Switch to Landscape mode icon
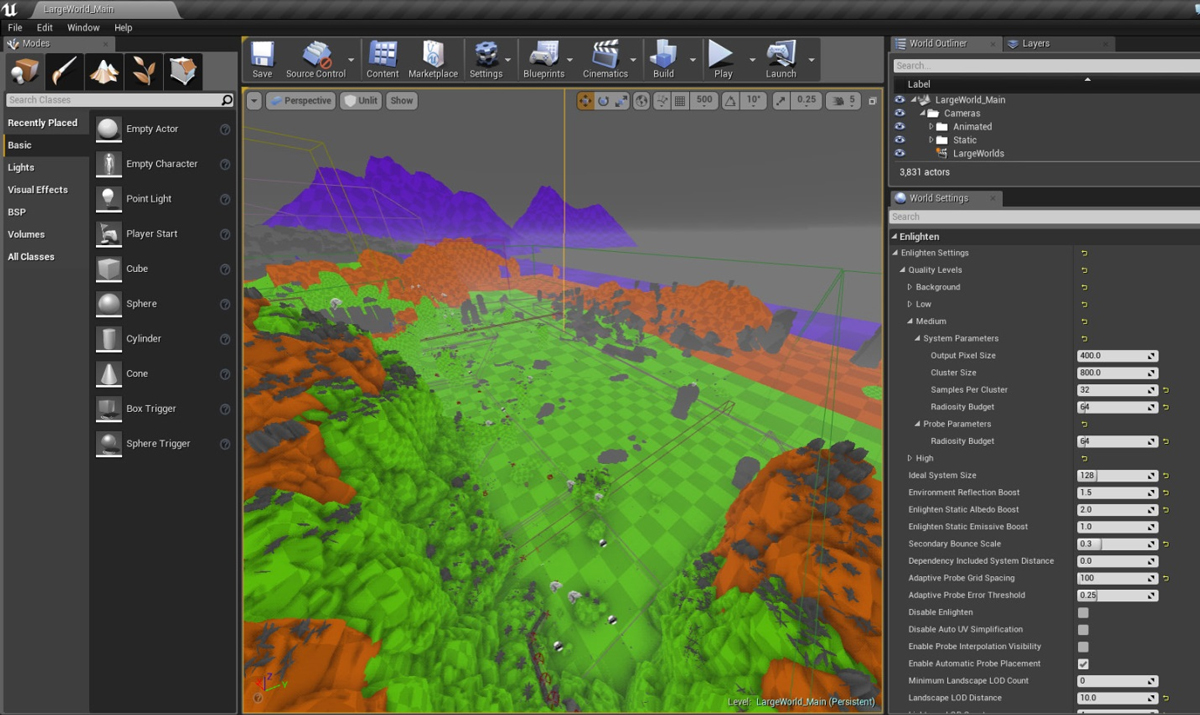Screen dimensions: 1200x715 coord(104,71)
